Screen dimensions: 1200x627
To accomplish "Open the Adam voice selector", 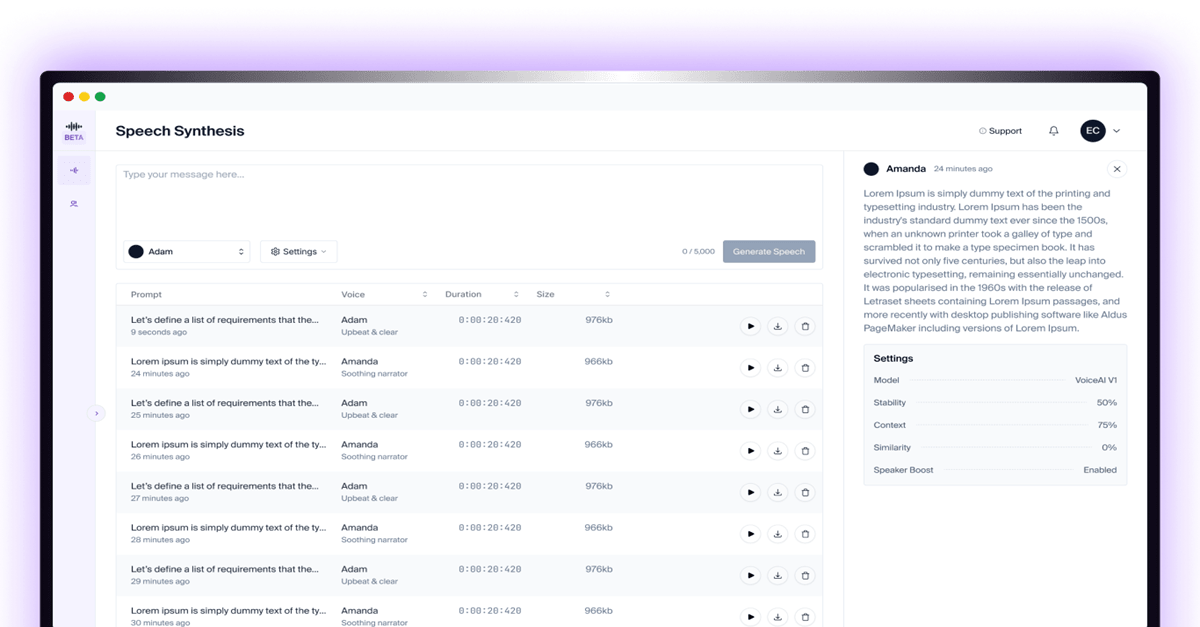I will [186, 251].
